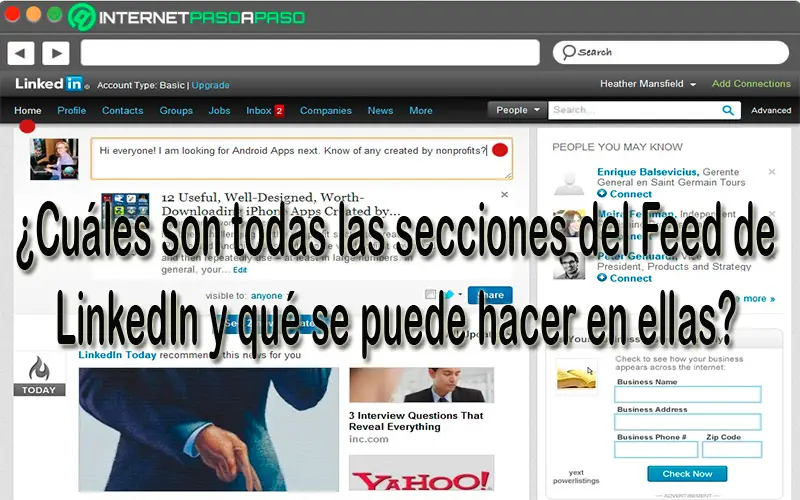Click the yellow pages ad image
Image resolution: width=800 pixels, height=500 pixels.
pos(576,377)
